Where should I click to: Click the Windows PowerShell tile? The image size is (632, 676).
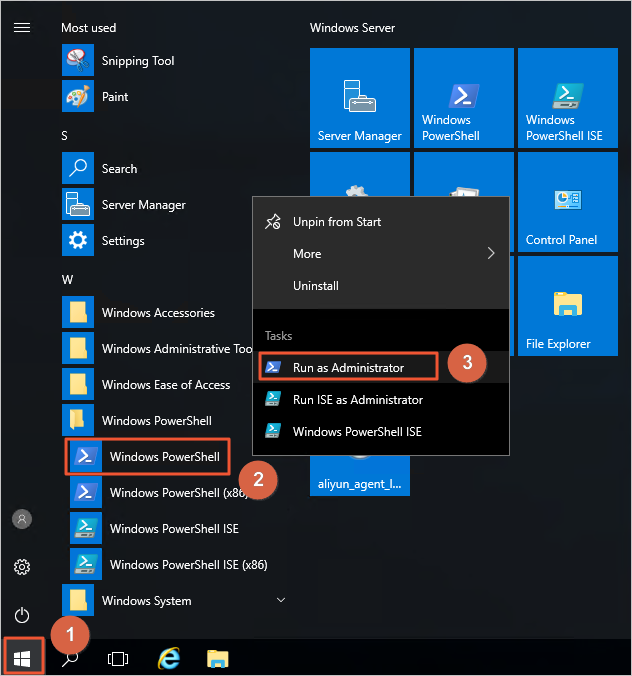point(463,98)
